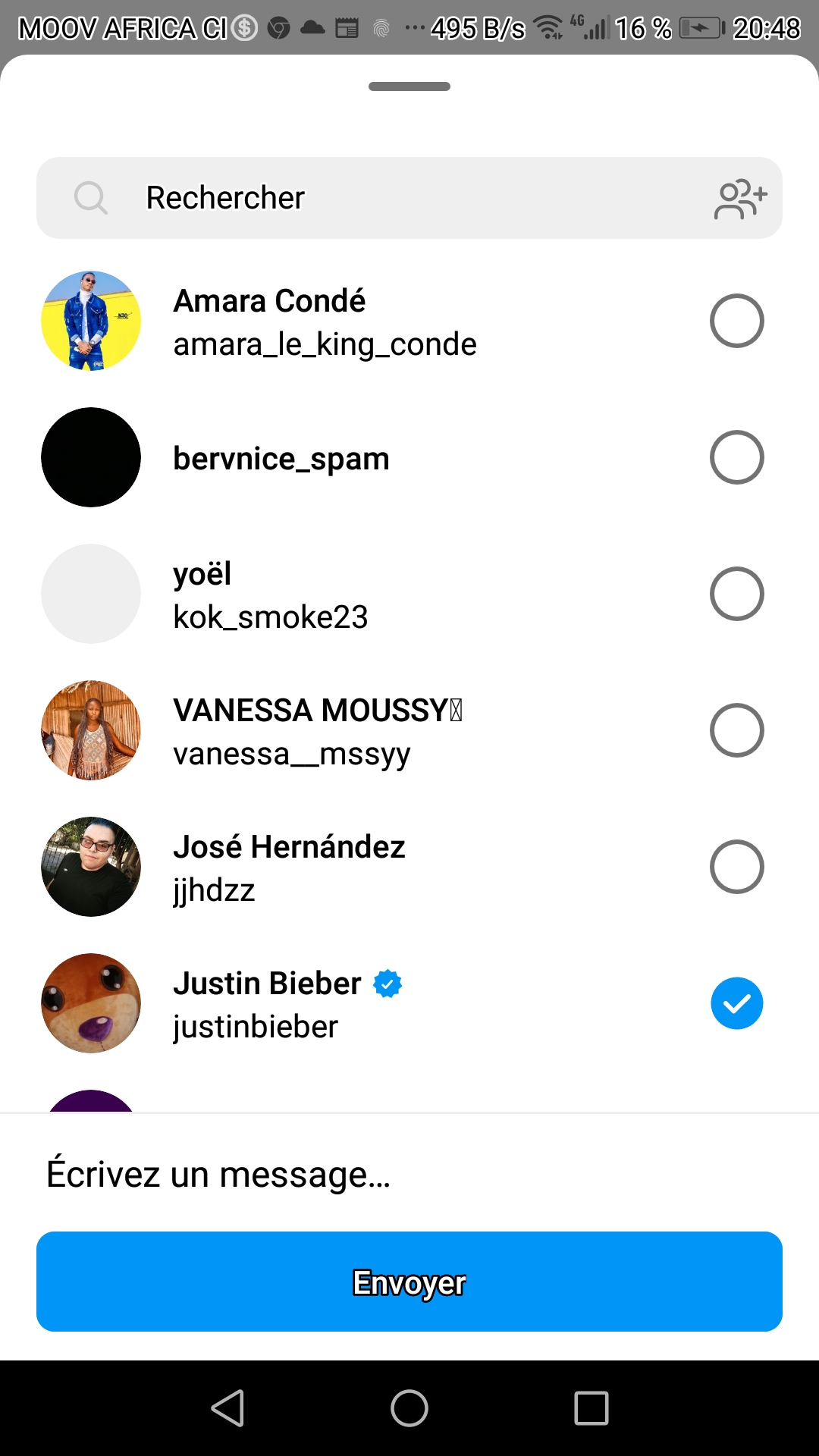Screen dimensions: 819x1456
Task: Tap Justin Bieber's verified badge
Action: tap(388, 984)
